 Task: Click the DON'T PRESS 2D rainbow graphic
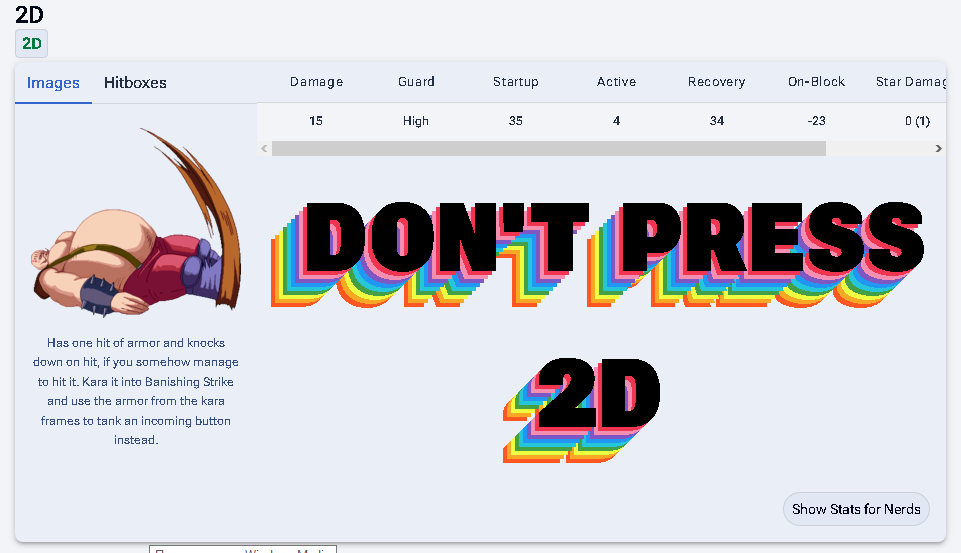[x=598, y=331]
